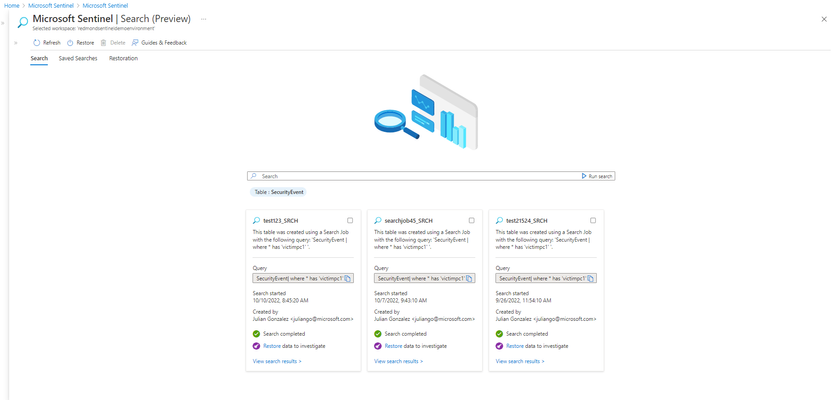Expand the collapsed side navigation chevron
834x400 pixels.
[x=3, y=23]
